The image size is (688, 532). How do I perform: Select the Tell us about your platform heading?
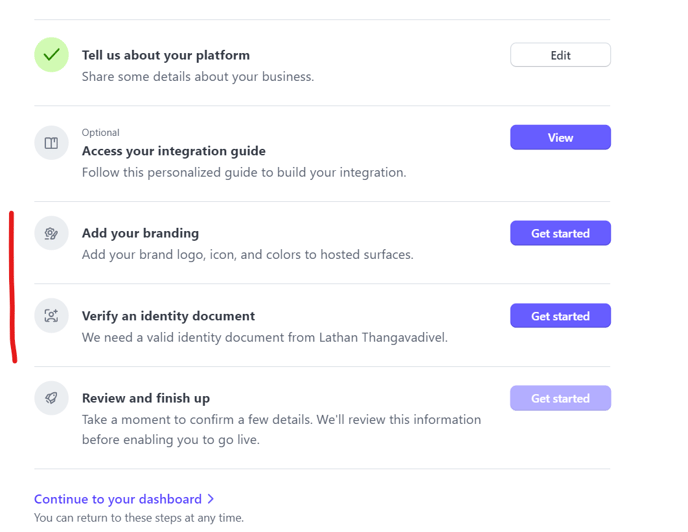pos(166,55)
